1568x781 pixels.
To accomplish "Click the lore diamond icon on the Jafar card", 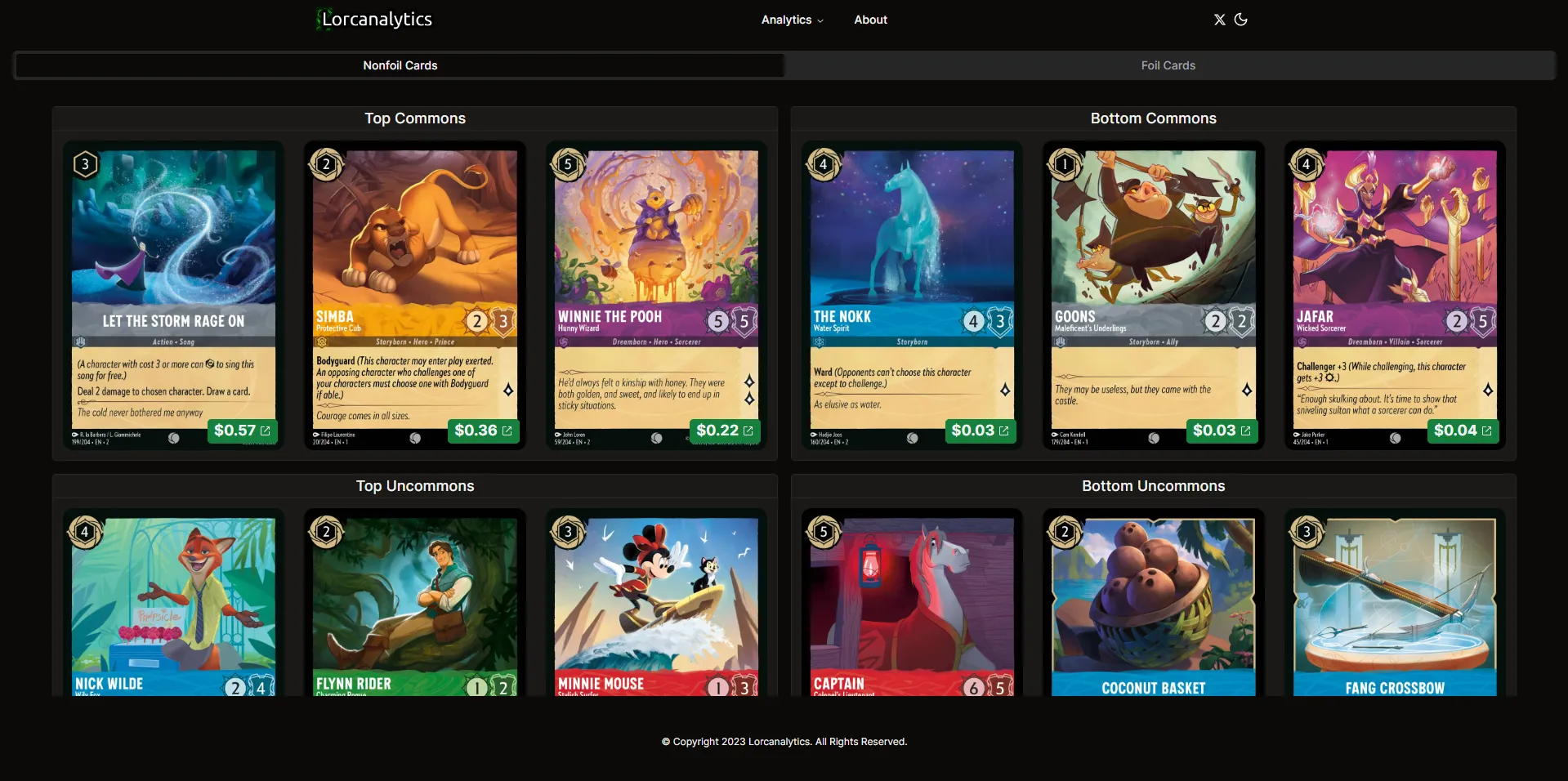I will [1488, 390].
